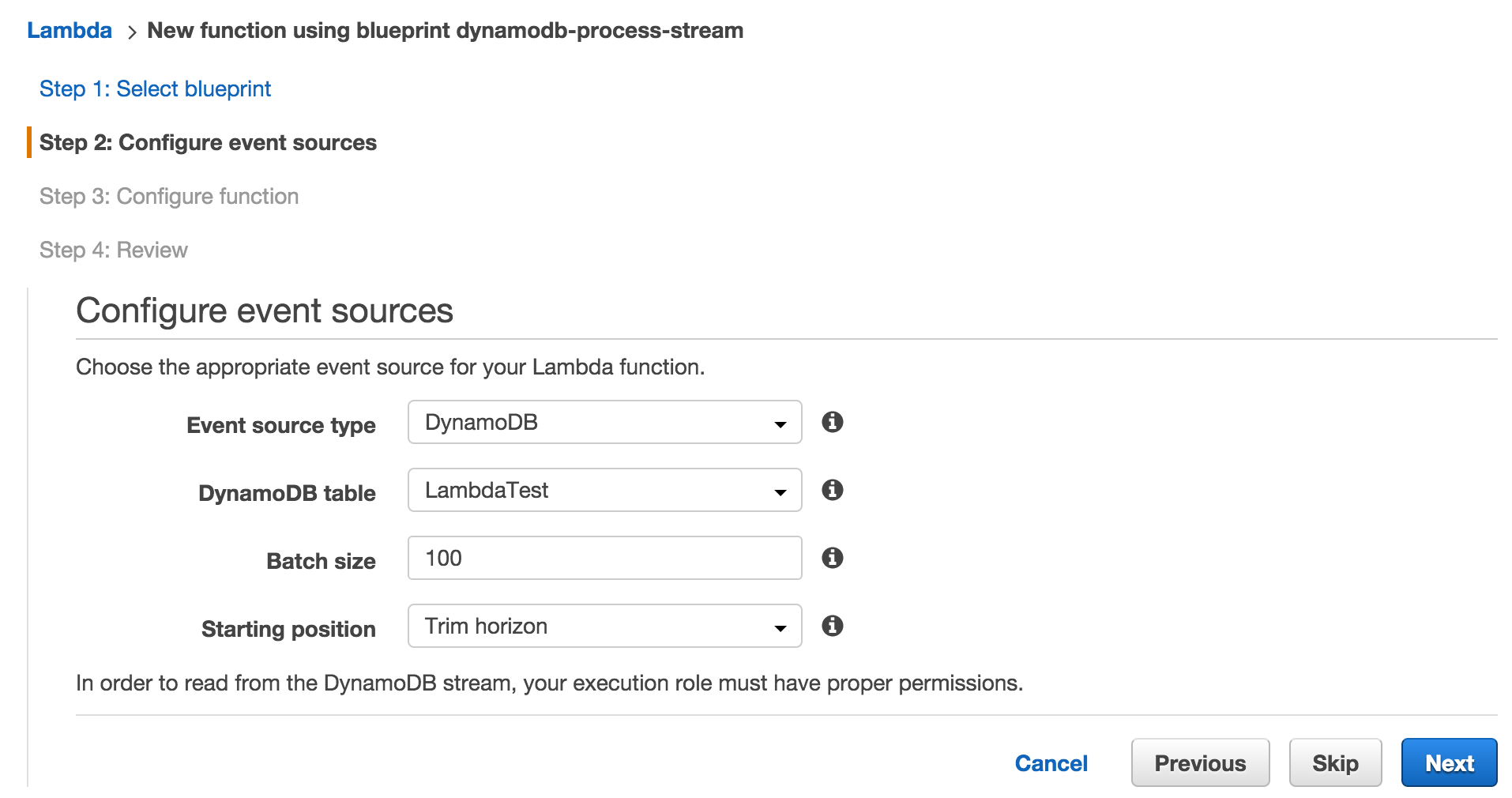Open the DynamoDB table dropdown showing LambdaTest
1512x798 pixels.
pyautogui.click(x=604, y=490)
